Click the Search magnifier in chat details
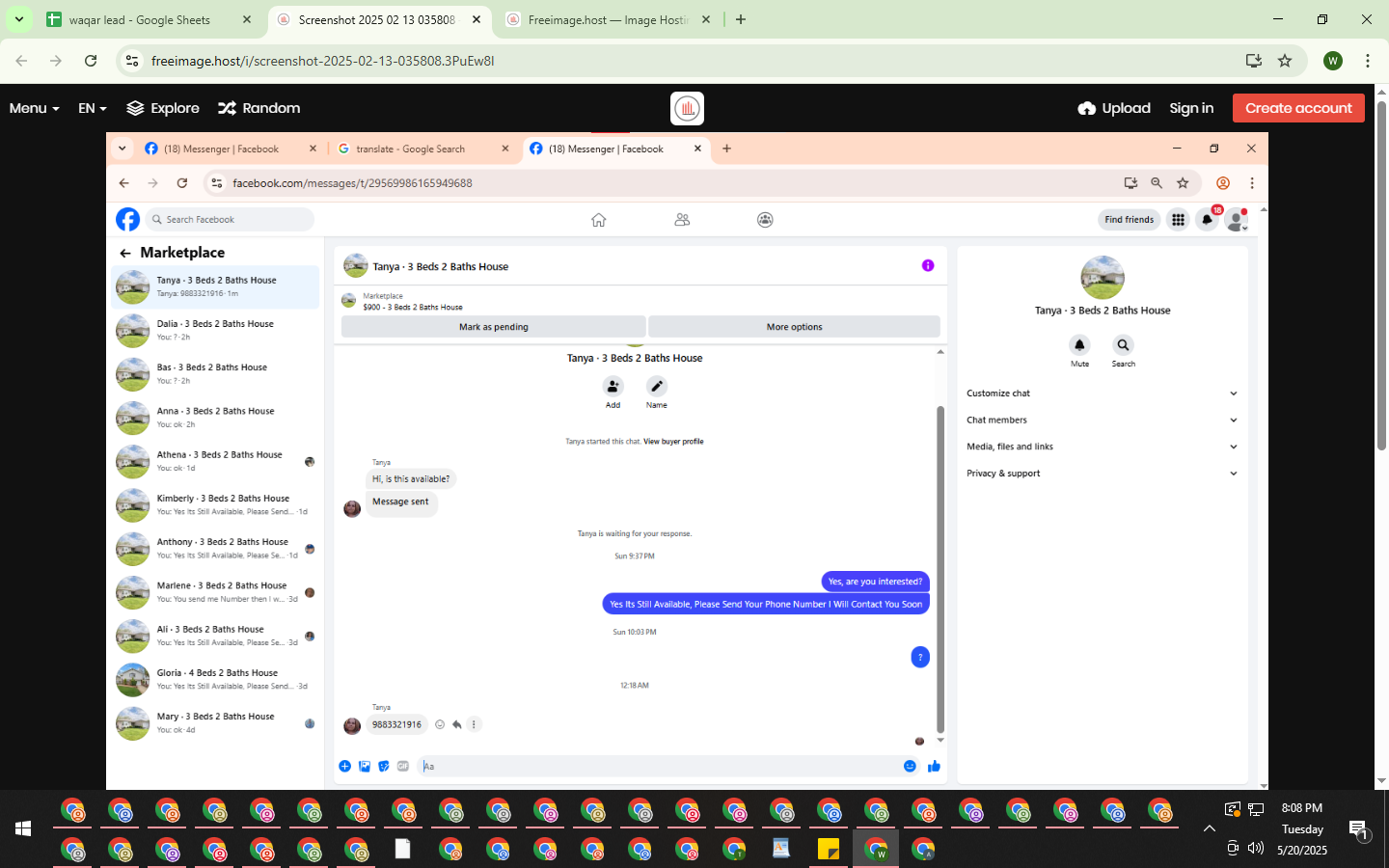 (1123, 344)
